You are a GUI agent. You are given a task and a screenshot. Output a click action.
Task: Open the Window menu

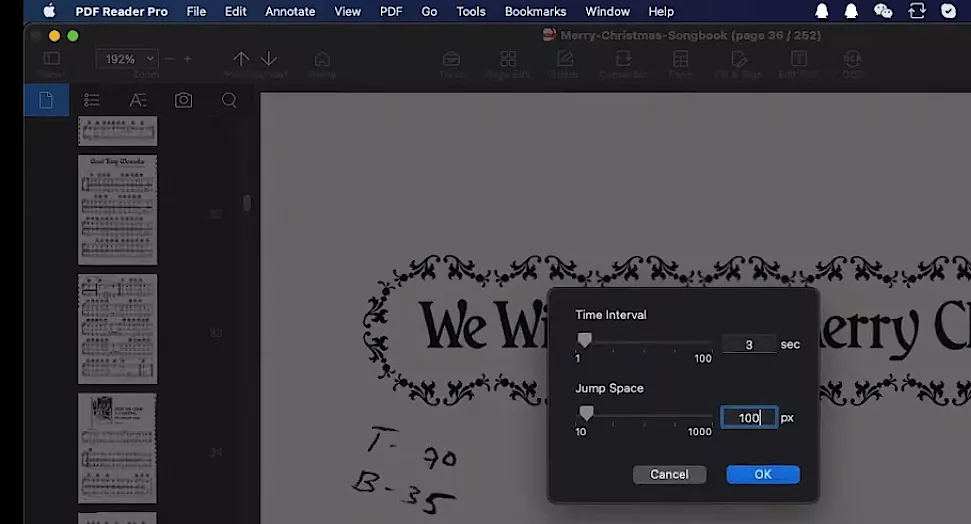[607, 11]
